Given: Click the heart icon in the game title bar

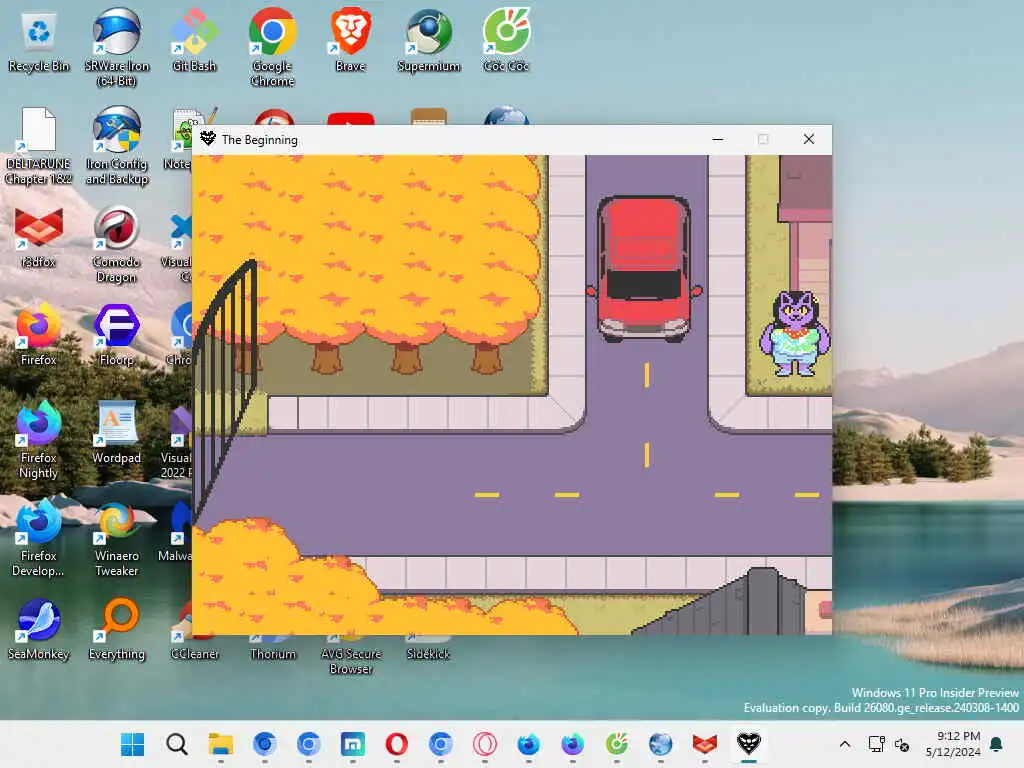Looking at the screenshot, I should coord(208,139).
